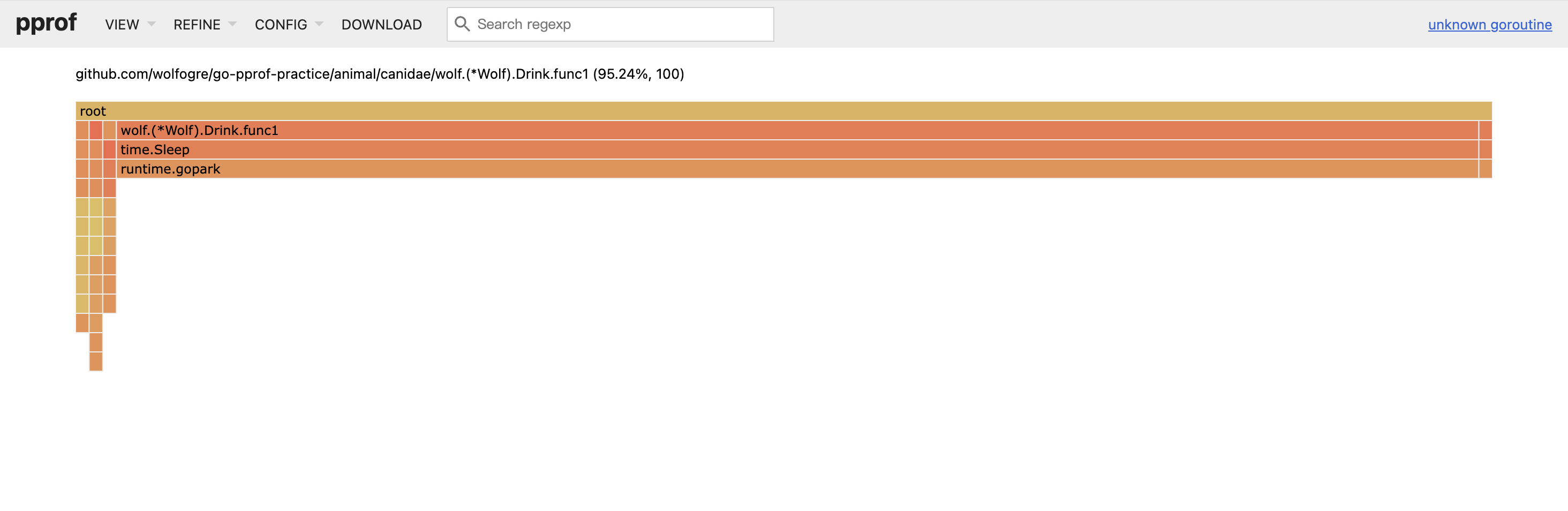Open the VIEW menu label
Image resolution: width=1568 pixels, height=511 pixels.
pos(122,24)
